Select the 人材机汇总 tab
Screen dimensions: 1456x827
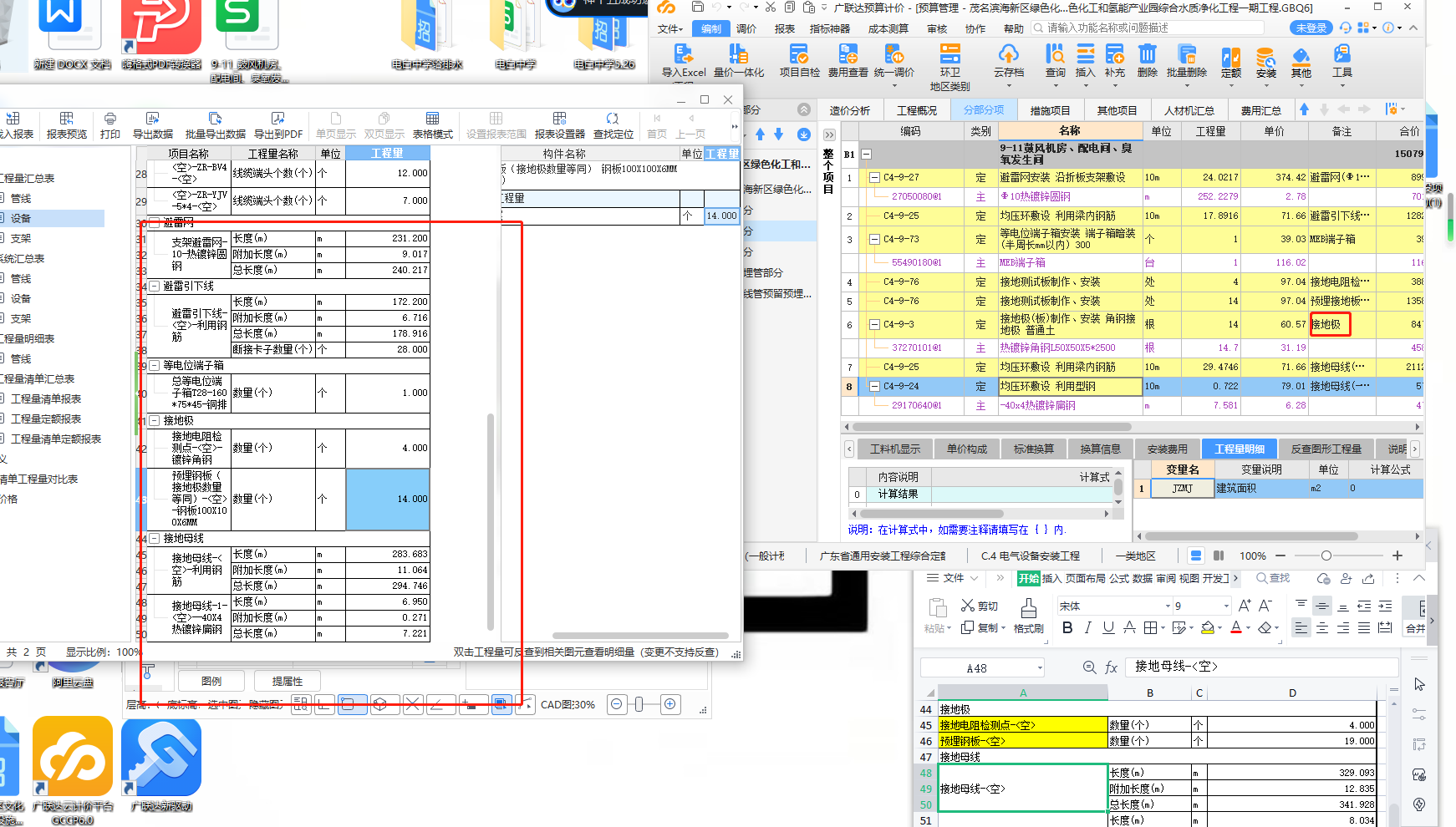1189,110
